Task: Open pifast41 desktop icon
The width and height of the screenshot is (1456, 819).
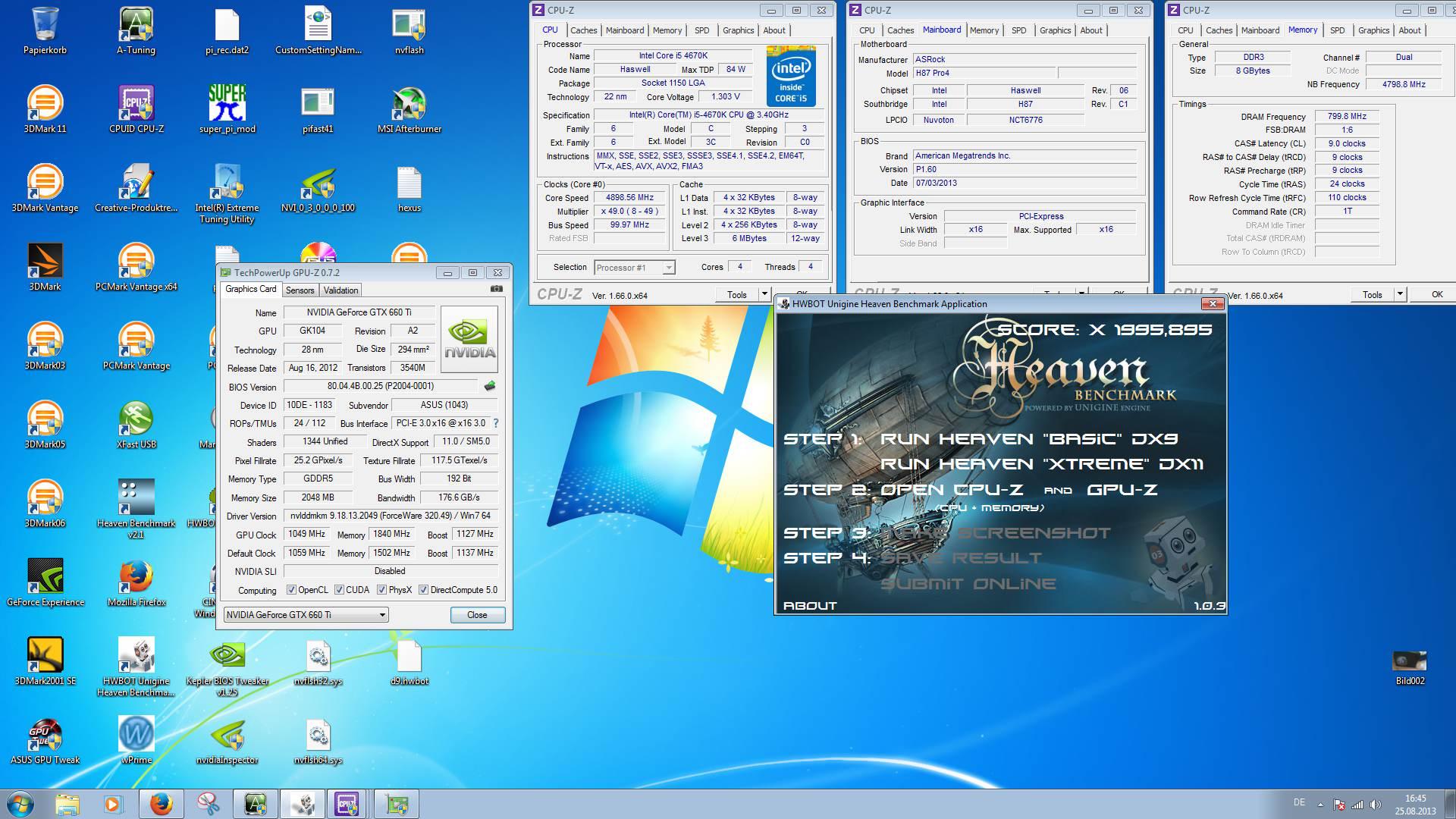Action: click(x=318, y=109)
